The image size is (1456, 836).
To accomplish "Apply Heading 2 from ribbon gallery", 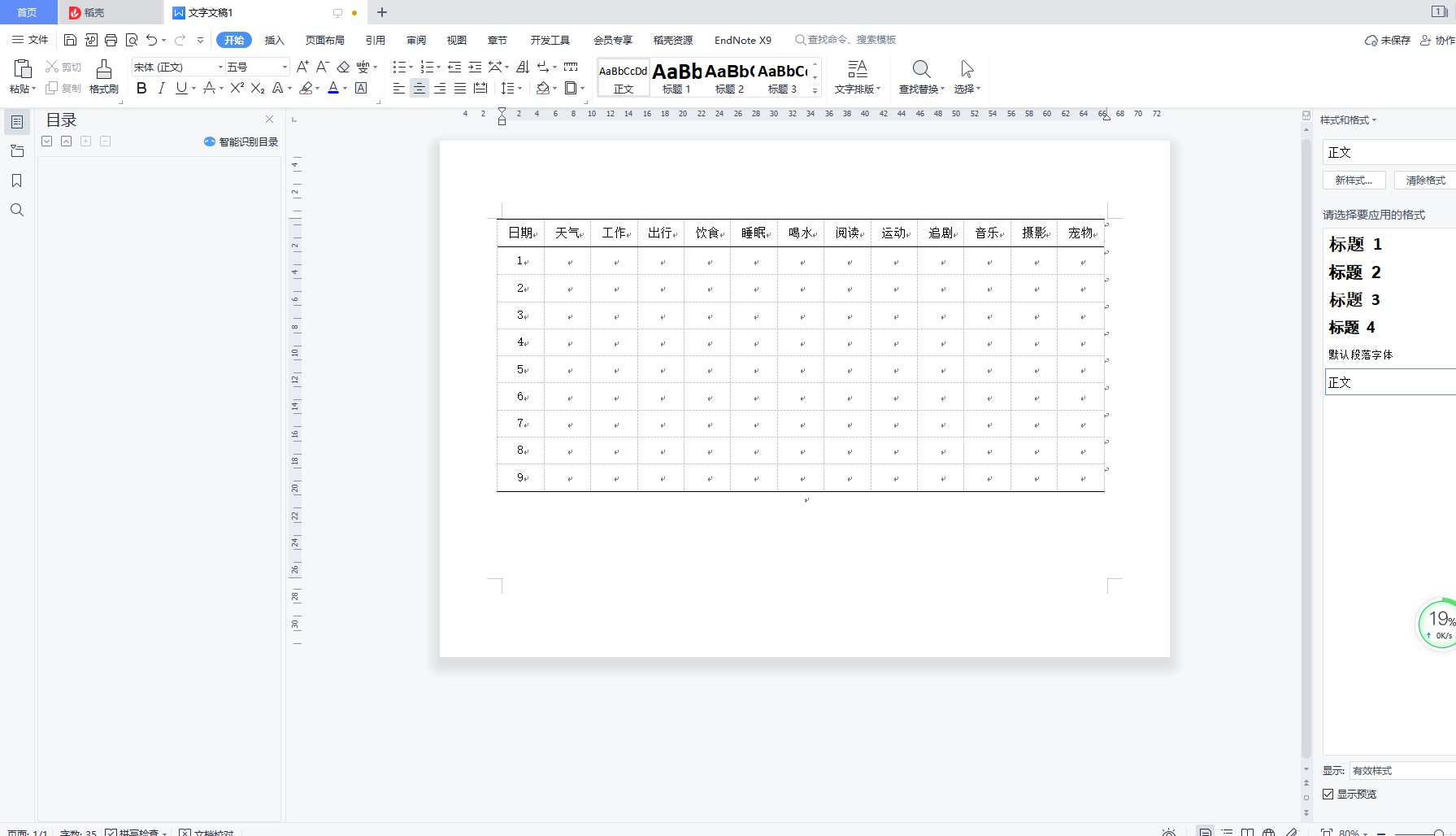I will [x=730, y=78].
